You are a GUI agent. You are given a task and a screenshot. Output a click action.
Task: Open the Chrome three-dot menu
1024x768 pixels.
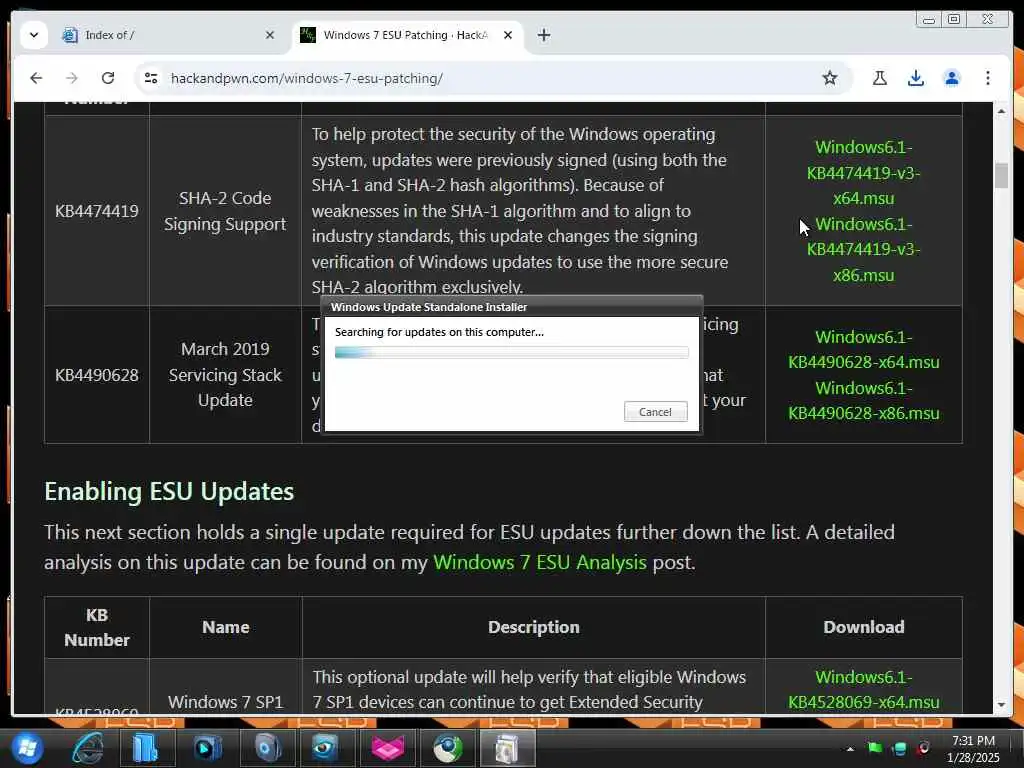(x=987, y=78)
